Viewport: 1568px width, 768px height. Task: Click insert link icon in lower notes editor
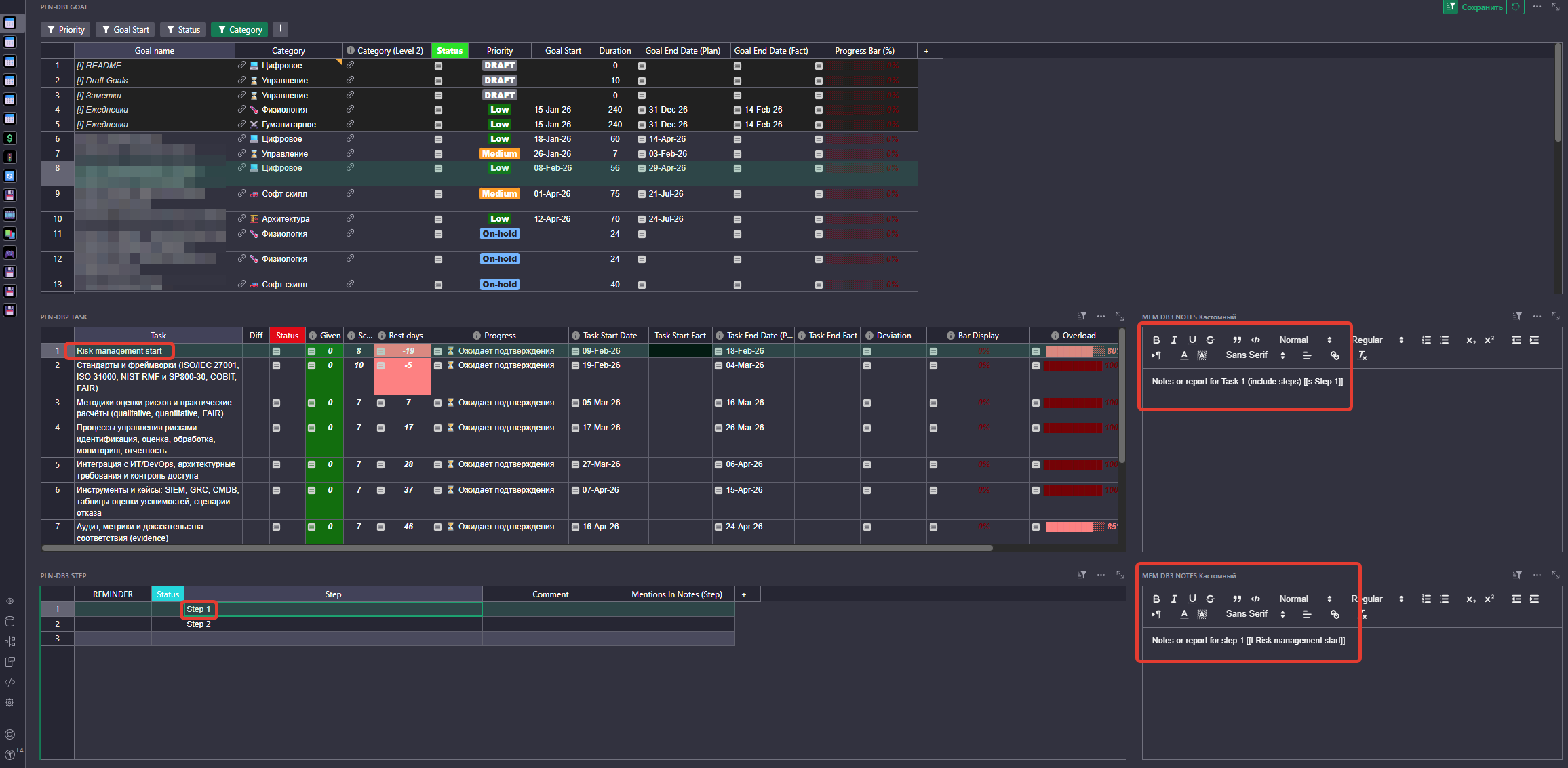pos(1335,614)
